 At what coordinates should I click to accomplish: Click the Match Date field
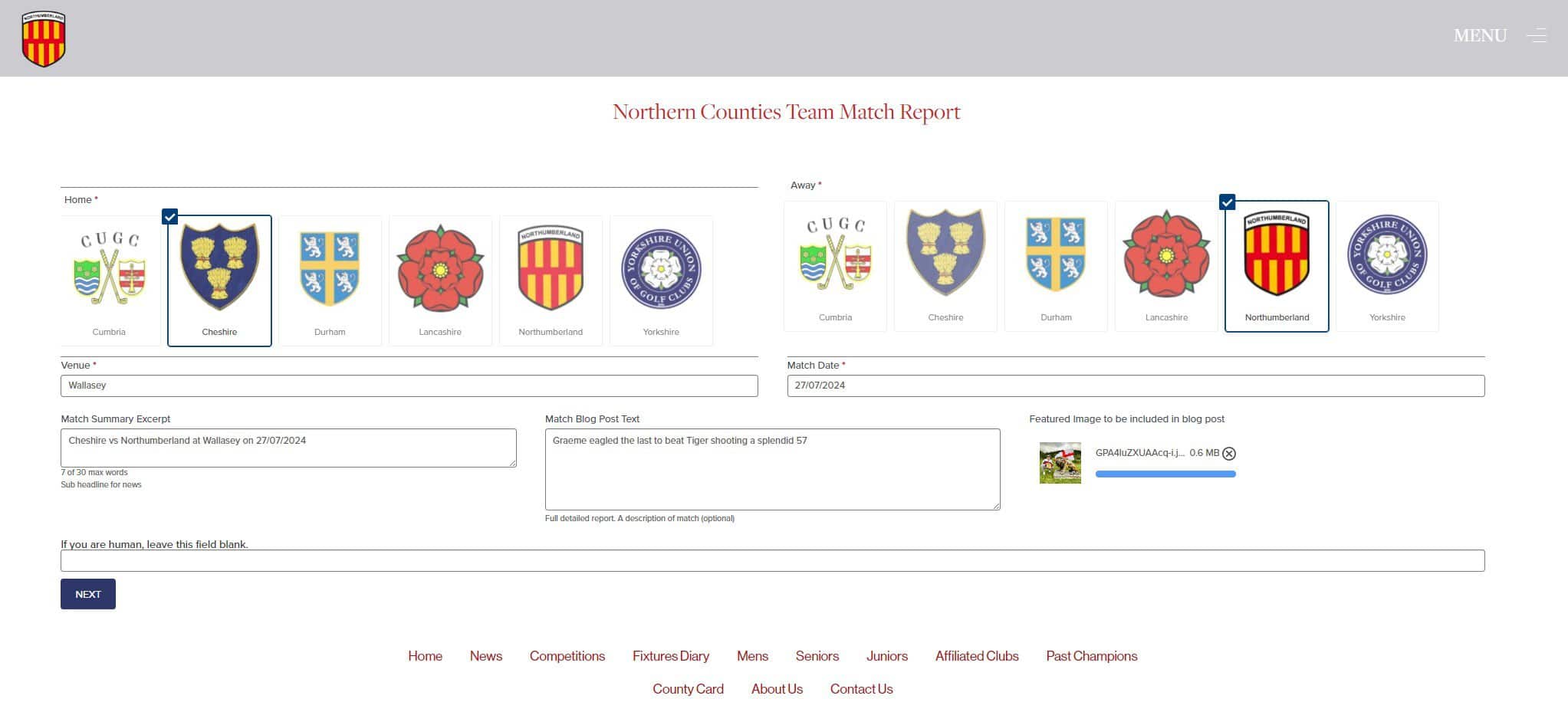(1136, 386)
